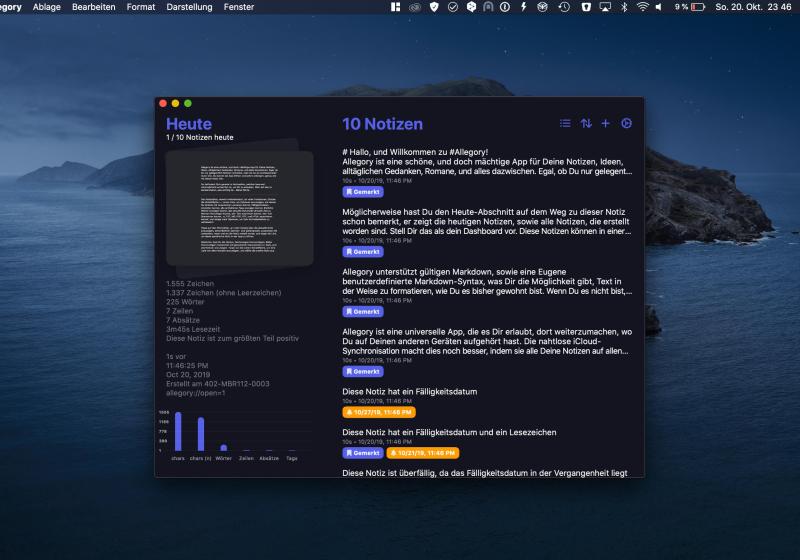This screenshot has height=560, width=800.
Task: Click the shield icon in menu bar
Action: (x=434, y=7)
